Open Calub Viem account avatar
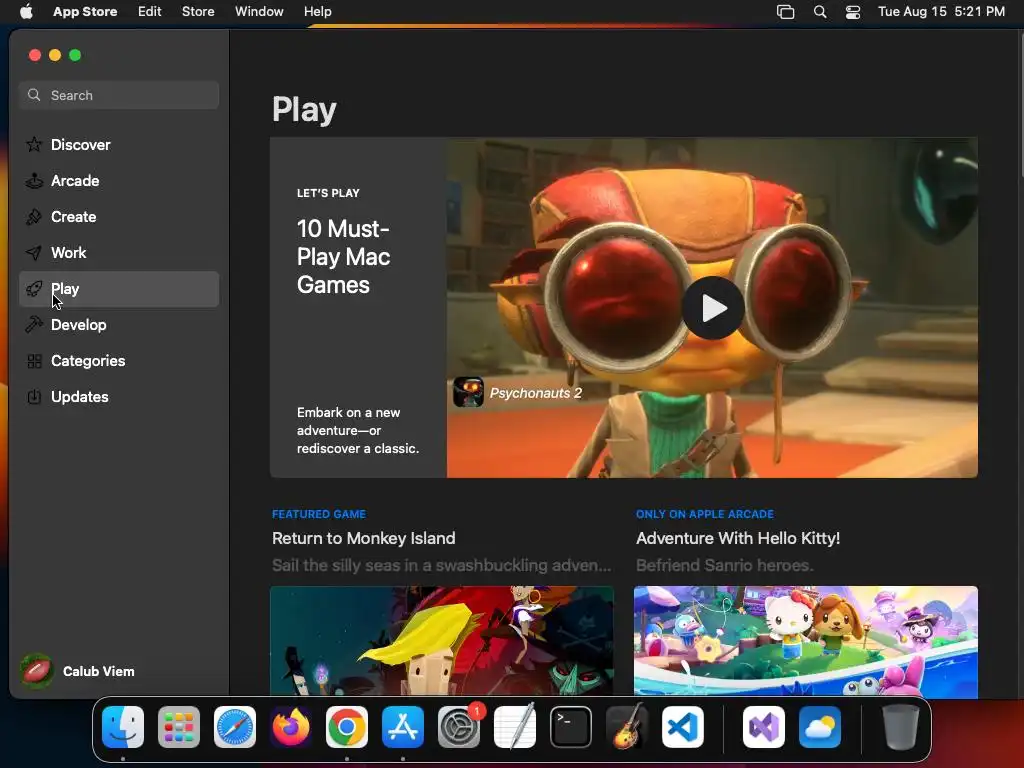The height and width of the screenshot is (768, 1024). coord(37,671)
